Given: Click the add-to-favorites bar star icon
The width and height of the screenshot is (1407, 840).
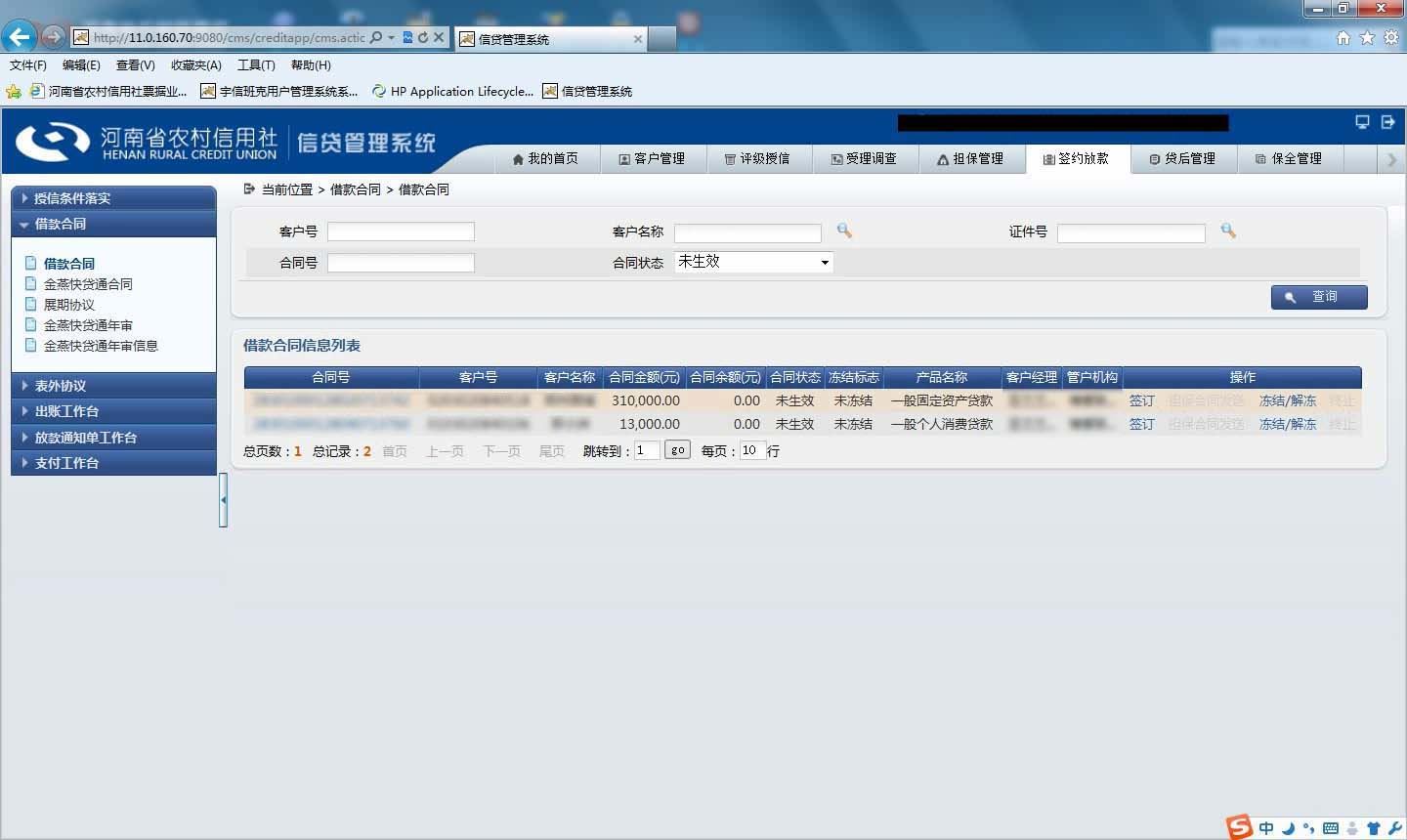Looking at the screenshot, I should (13, 91).
